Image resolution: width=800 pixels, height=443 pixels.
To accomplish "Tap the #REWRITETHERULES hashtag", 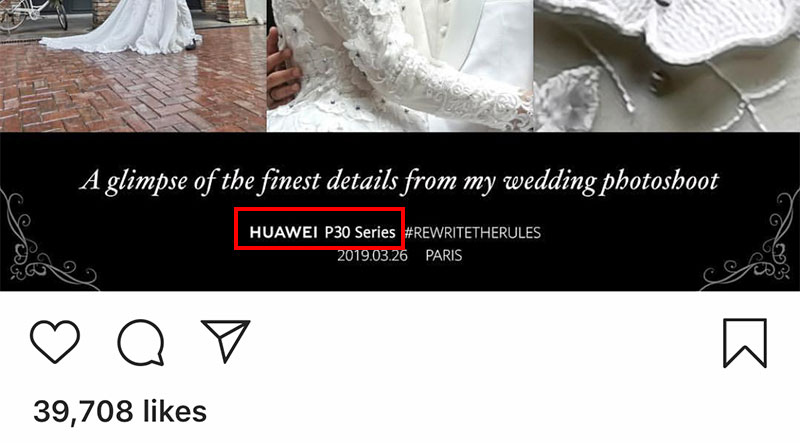I will (x=472, y=233).
